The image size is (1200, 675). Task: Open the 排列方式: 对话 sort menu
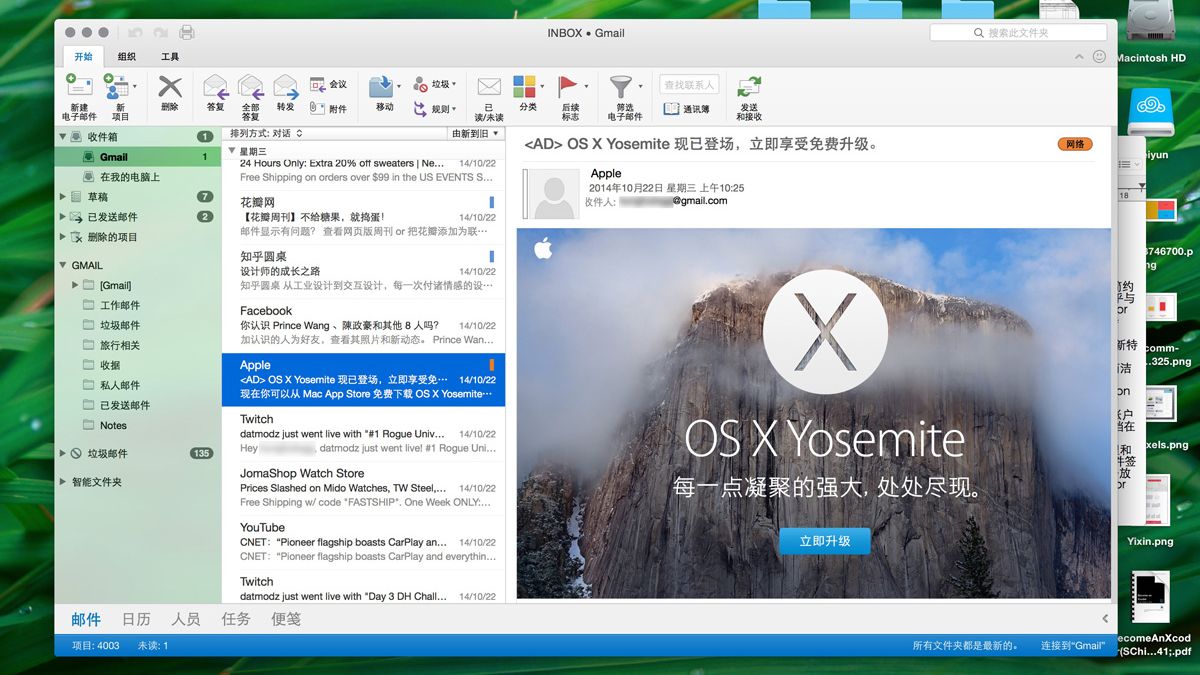coord(266,133)
